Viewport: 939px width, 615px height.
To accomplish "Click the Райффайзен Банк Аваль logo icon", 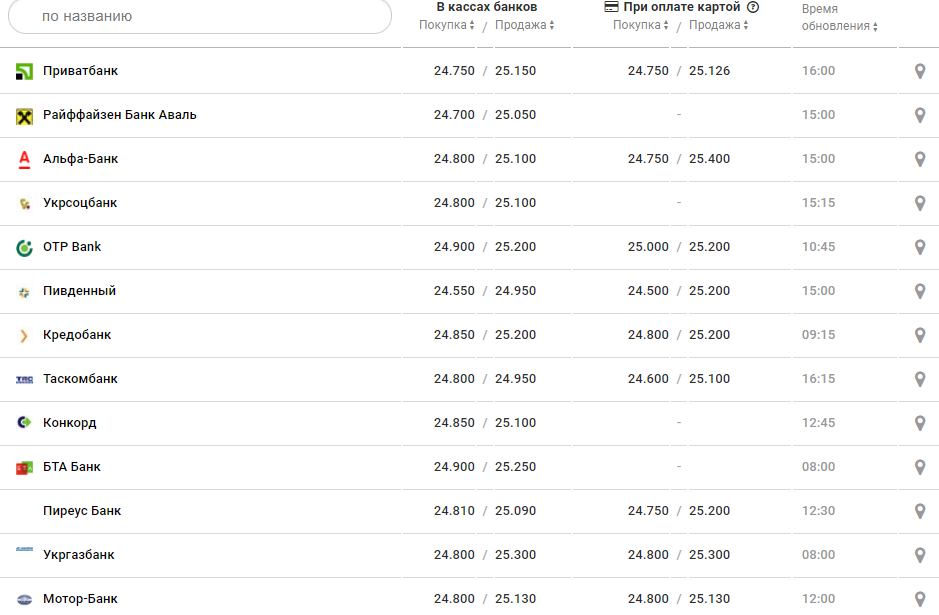I will (25, 116).
